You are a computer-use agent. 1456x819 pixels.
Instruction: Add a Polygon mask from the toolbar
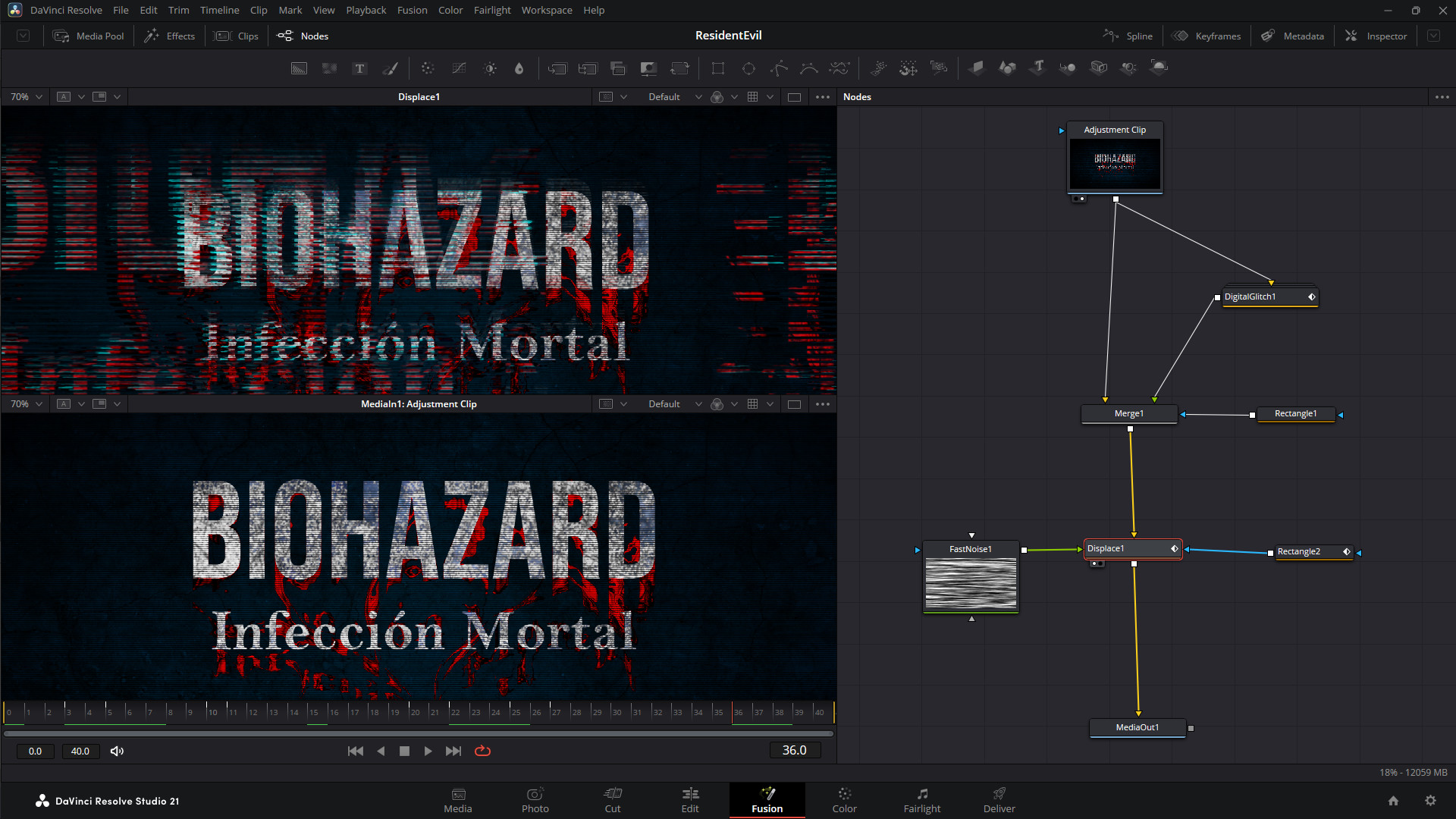[779, 68]
